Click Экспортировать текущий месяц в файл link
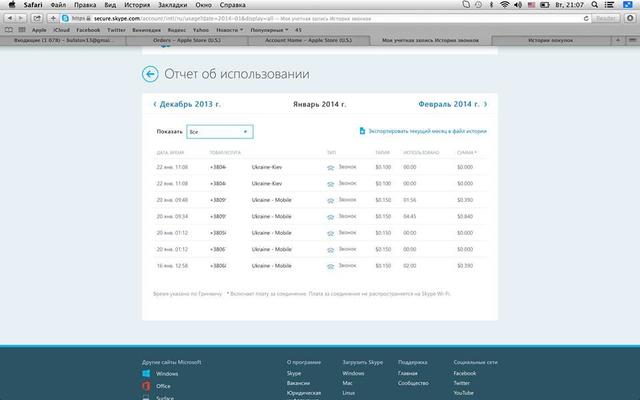 coord(427,131)
